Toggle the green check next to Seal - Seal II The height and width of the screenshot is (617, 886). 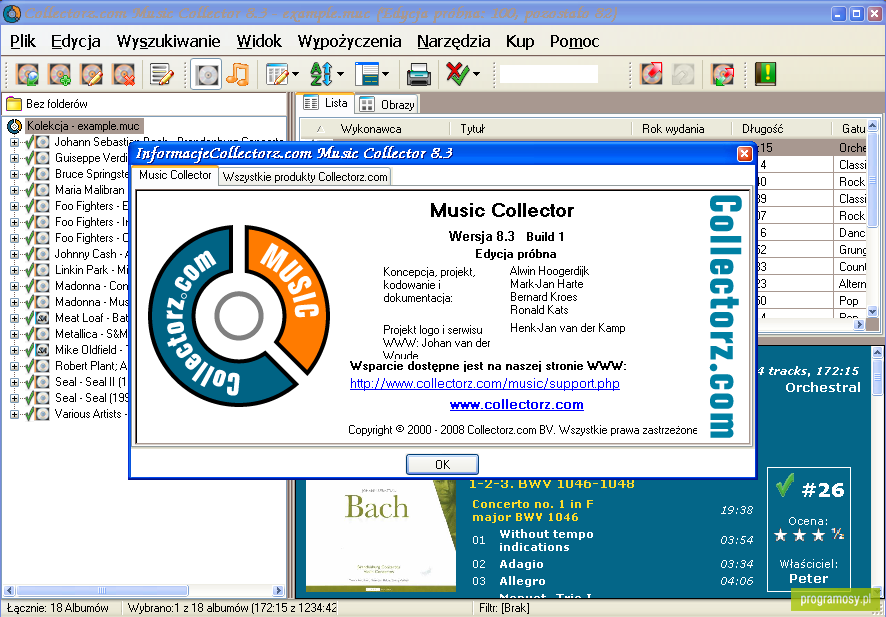(x=29, y=382)
